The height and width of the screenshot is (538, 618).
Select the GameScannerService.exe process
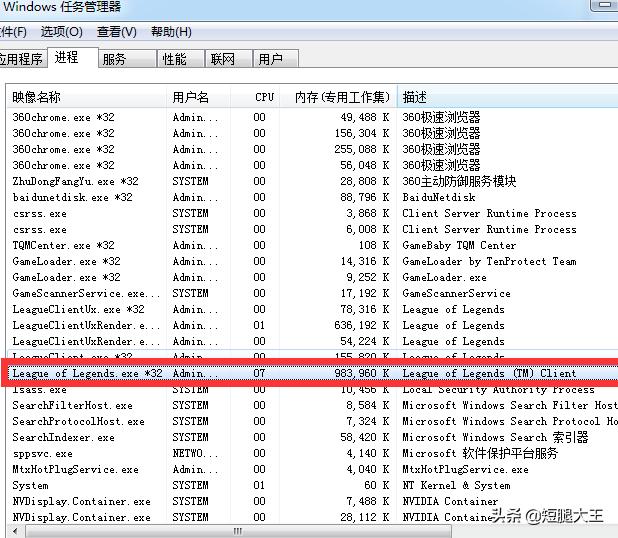point(313,293)
